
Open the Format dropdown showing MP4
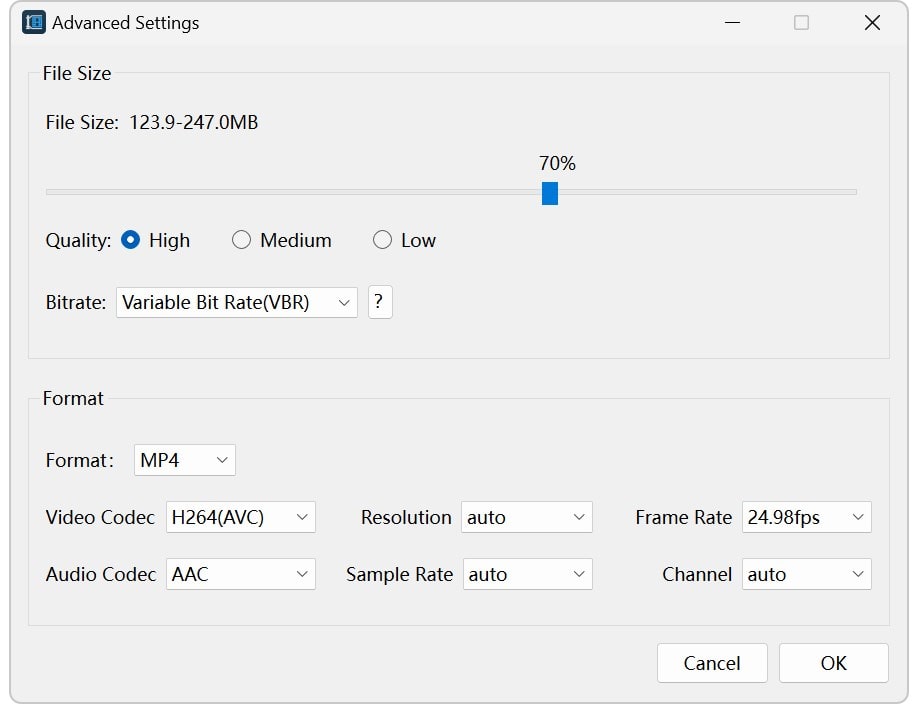(184, 460)
